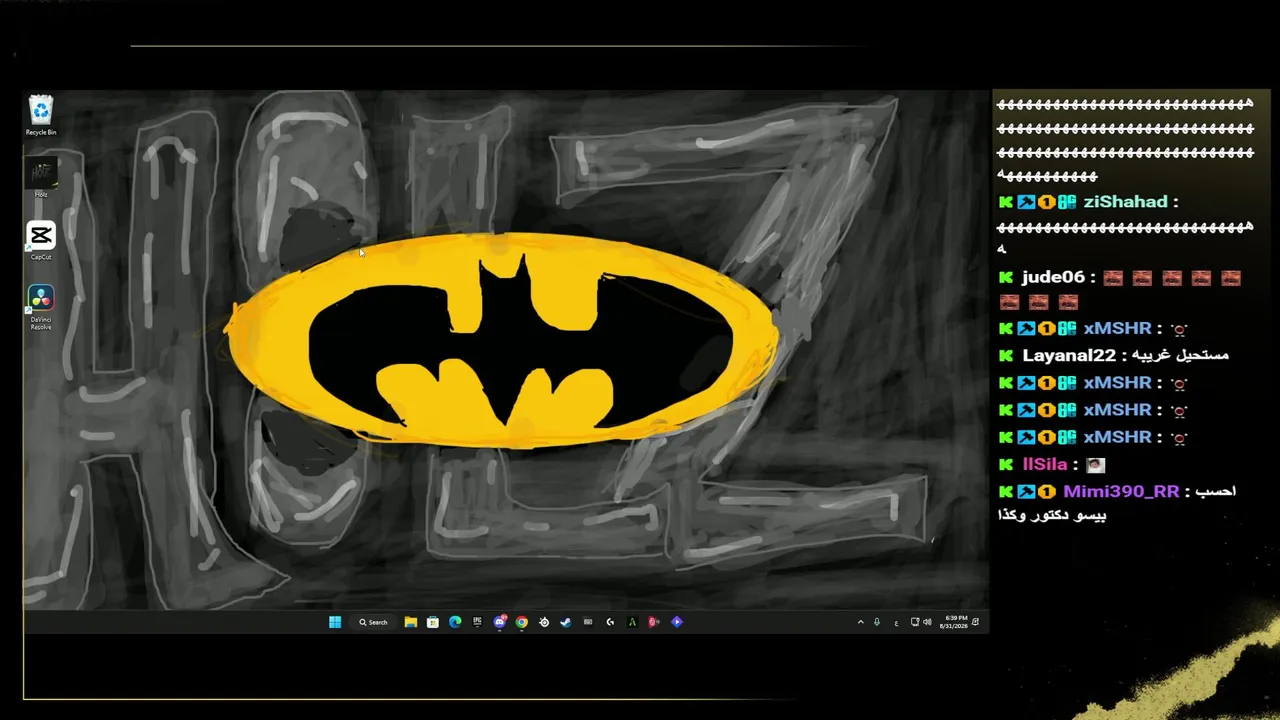The image size is (1280, 720).
Task: Open volume control in the system tray
Action: [928, 622]
